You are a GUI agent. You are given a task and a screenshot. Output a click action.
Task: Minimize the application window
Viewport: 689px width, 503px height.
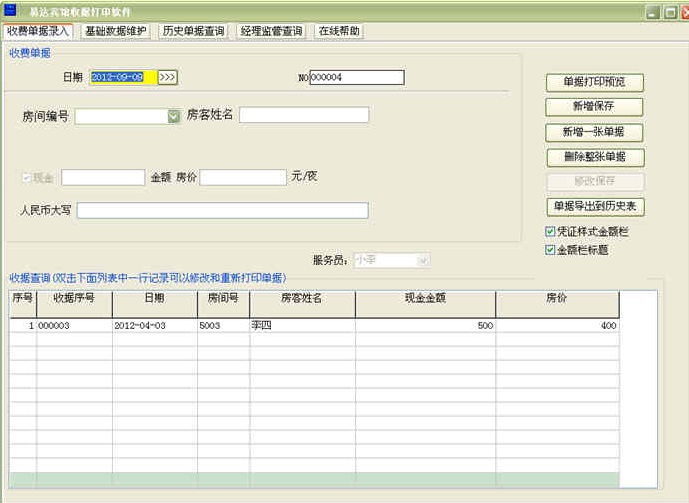pyautogui.click(x=652, y=12)
